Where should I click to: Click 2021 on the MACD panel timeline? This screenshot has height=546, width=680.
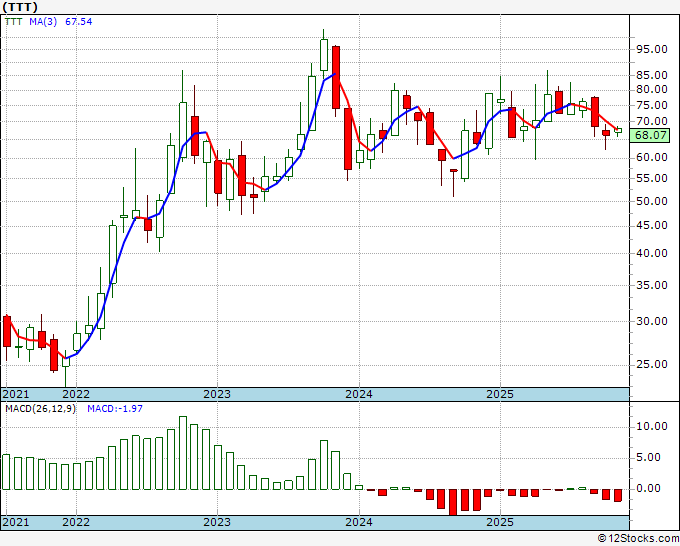pyautogui.click(x=15, y=522)
